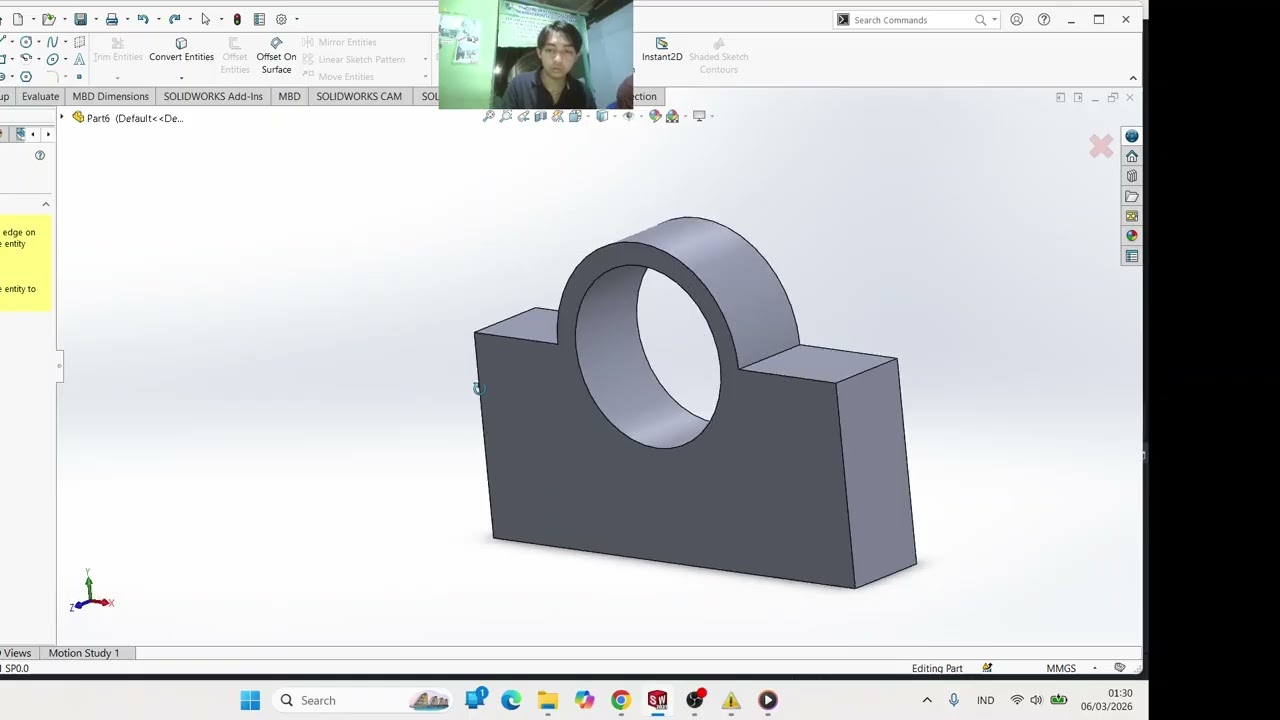Open 3DEXPERIENCE globe icon in task pane
The image size is (1280, 720).
pos(1132,136)
